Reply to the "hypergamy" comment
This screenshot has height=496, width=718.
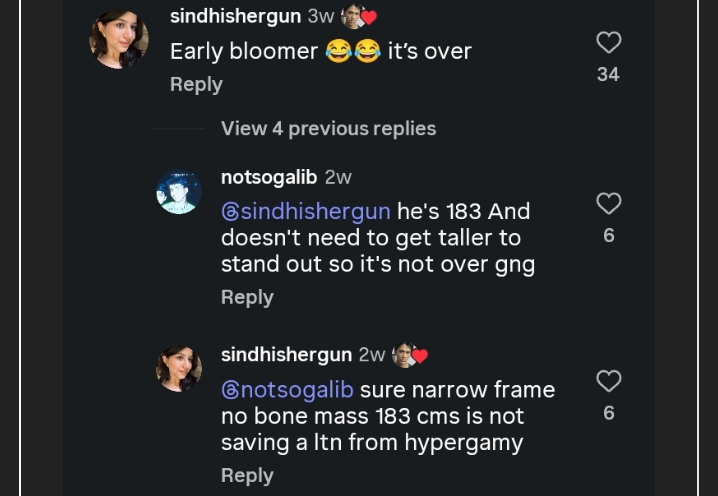point(247,475)
